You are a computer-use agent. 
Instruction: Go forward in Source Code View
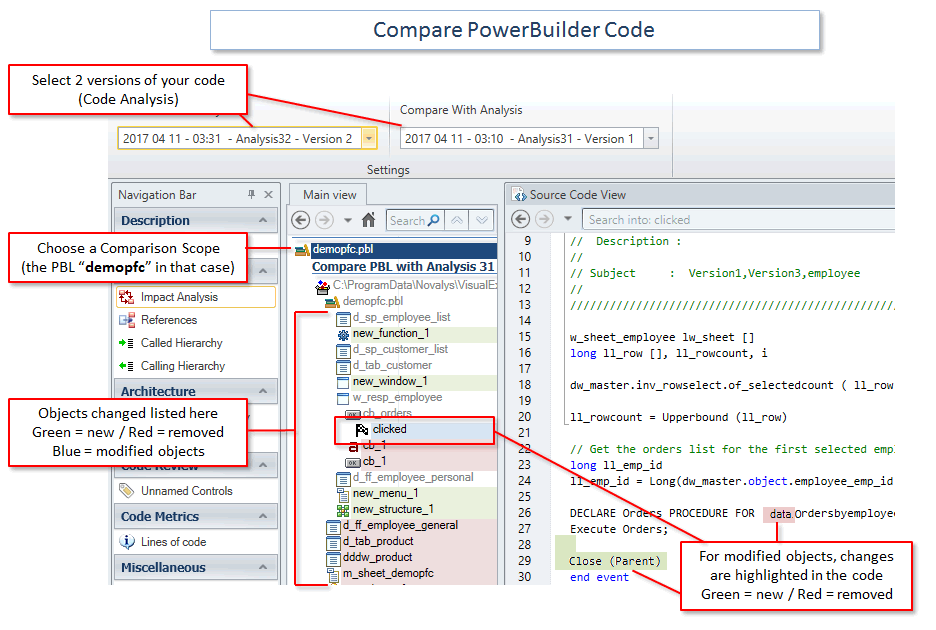(x=544, y=219)
